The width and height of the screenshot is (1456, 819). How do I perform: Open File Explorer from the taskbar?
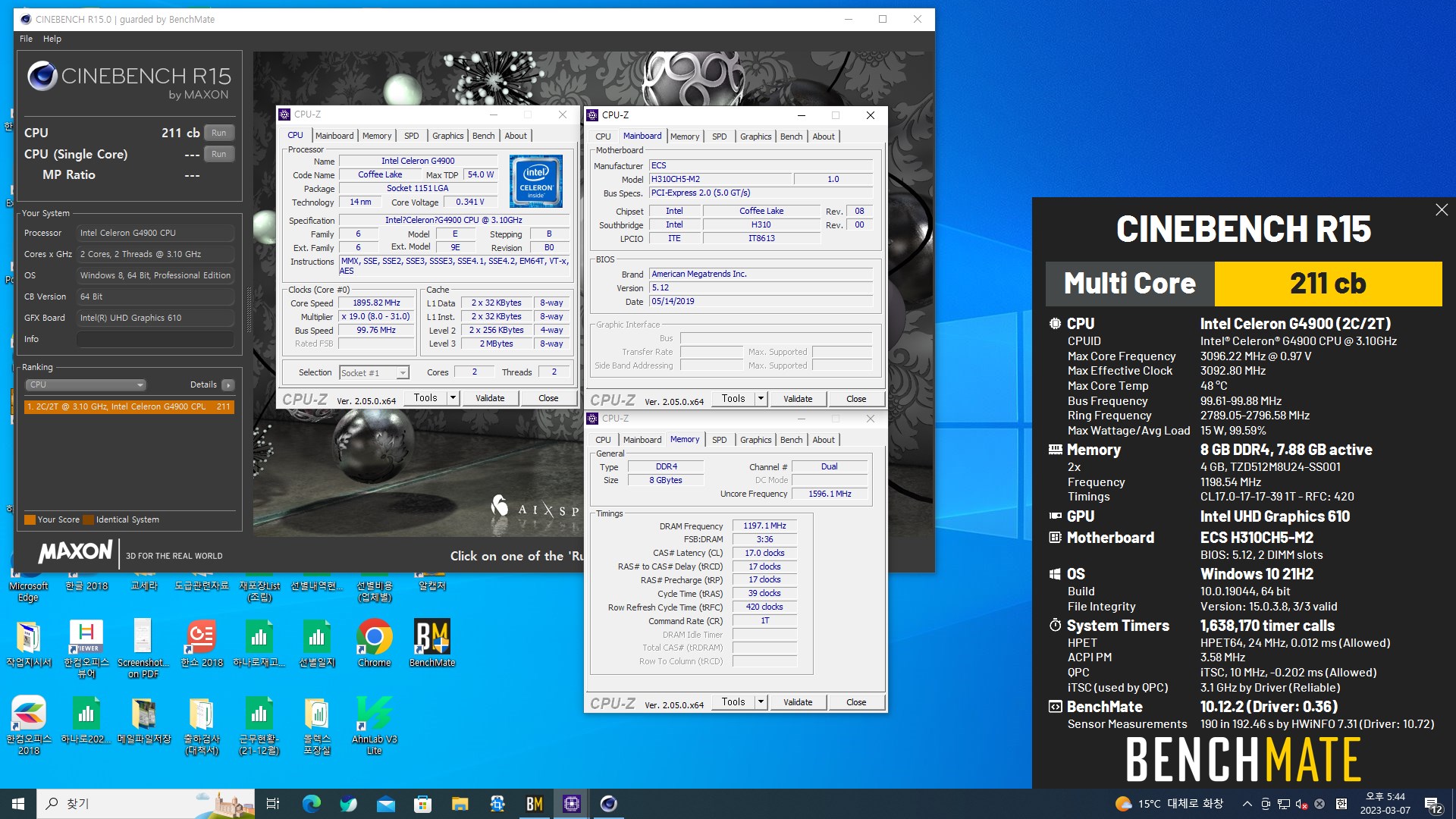(x=460, y=804)
